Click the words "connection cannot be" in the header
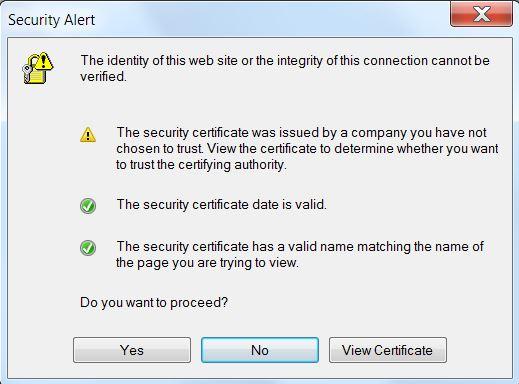519x384 pixels. tap(427, 61)
